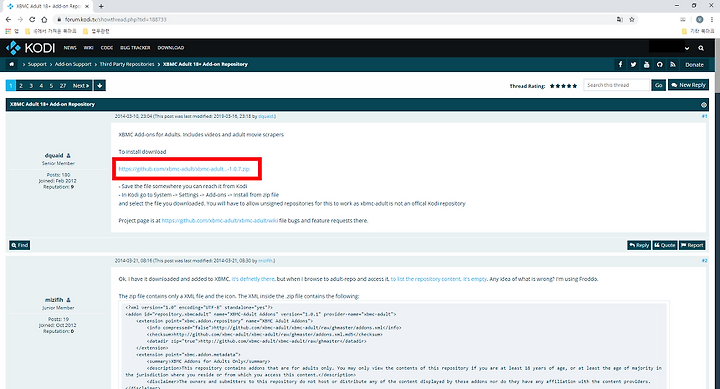Open Kodi Facebook page icon

pos(620,64)
